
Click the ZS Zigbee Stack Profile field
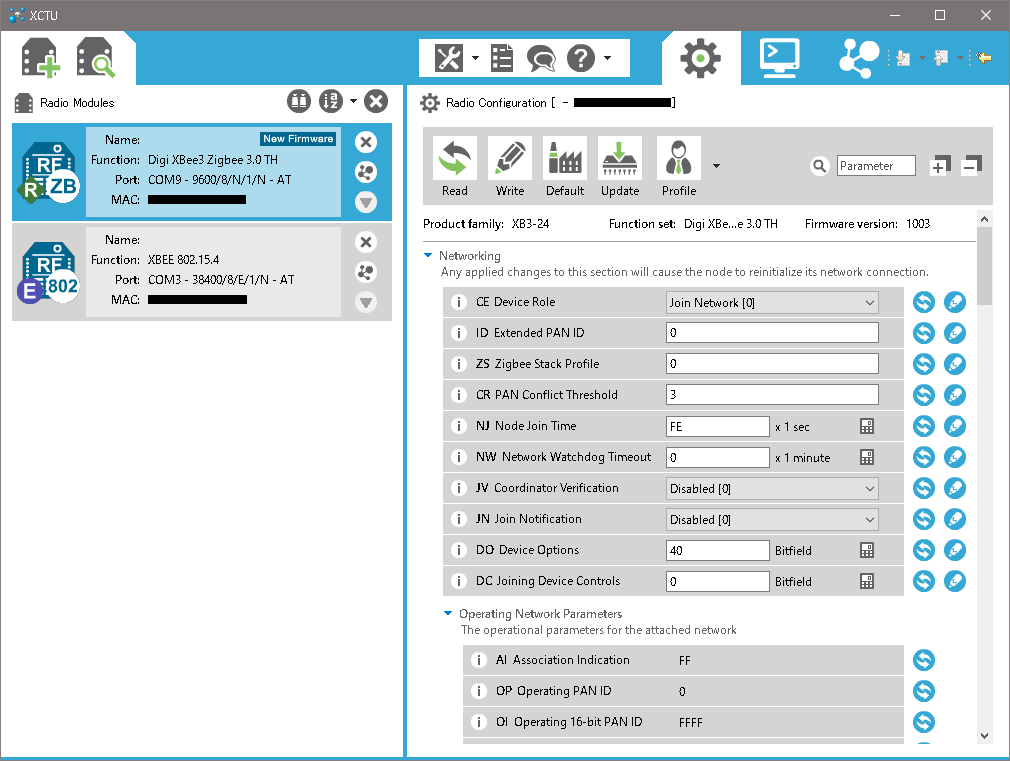(772, 364)
